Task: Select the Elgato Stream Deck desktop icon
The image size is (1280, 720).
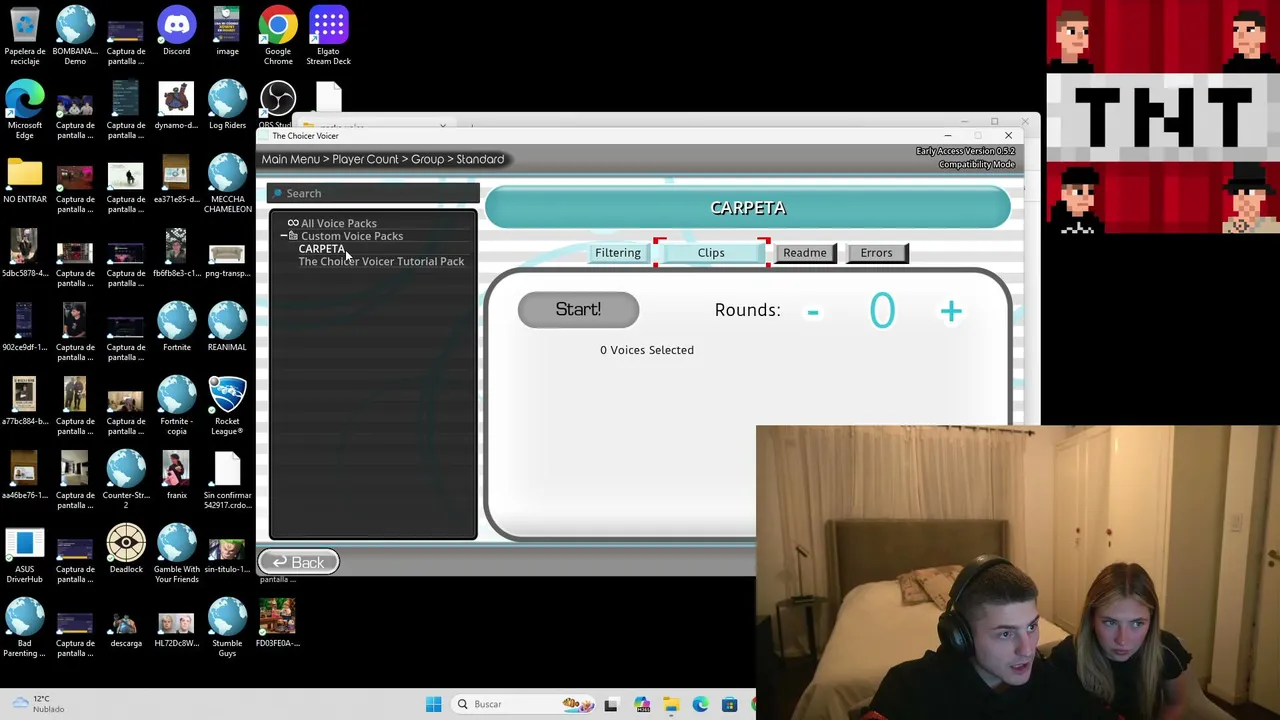Action: pos(328,36)
